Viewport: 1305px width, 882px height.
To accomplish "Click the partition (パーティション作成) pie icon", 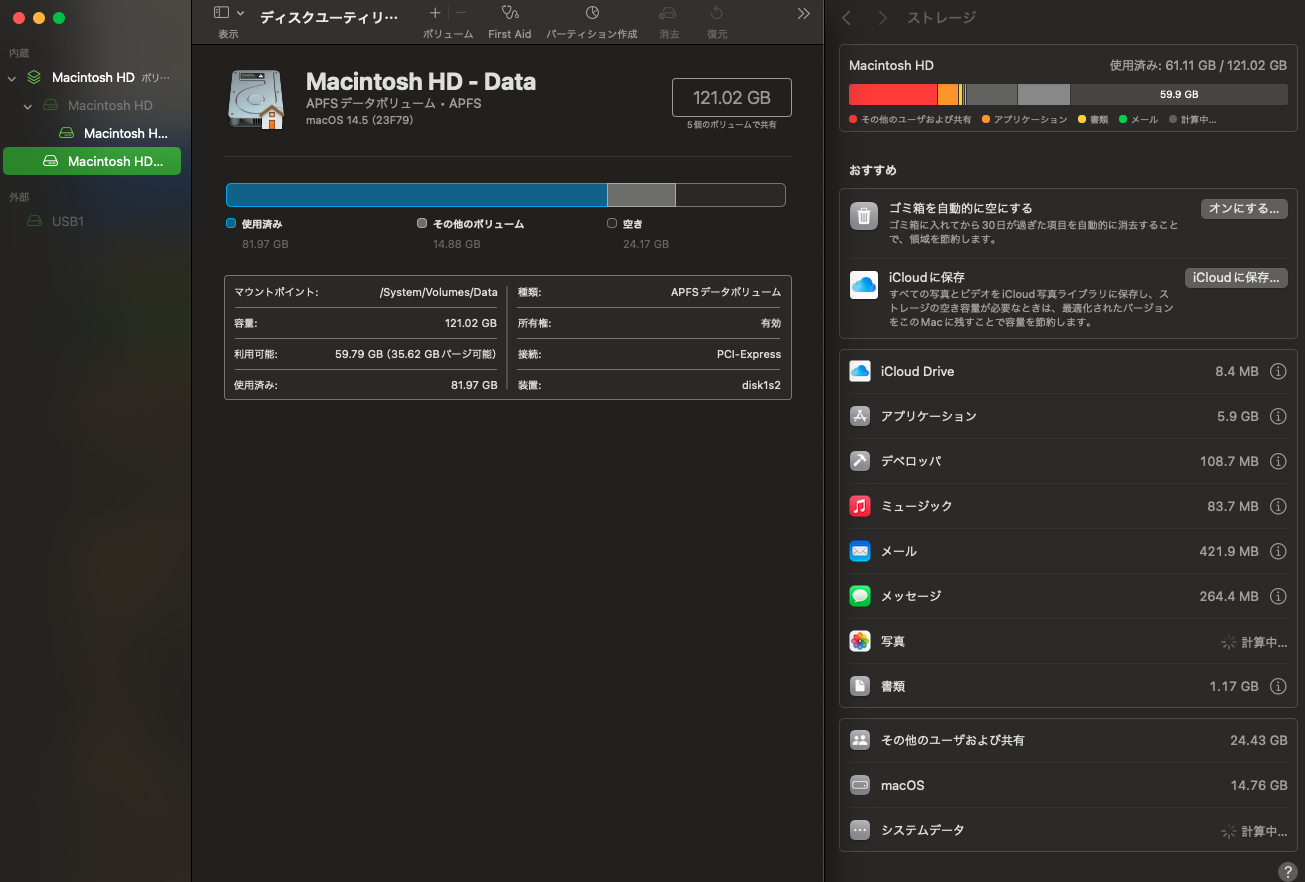I will (x=592, y=14).
